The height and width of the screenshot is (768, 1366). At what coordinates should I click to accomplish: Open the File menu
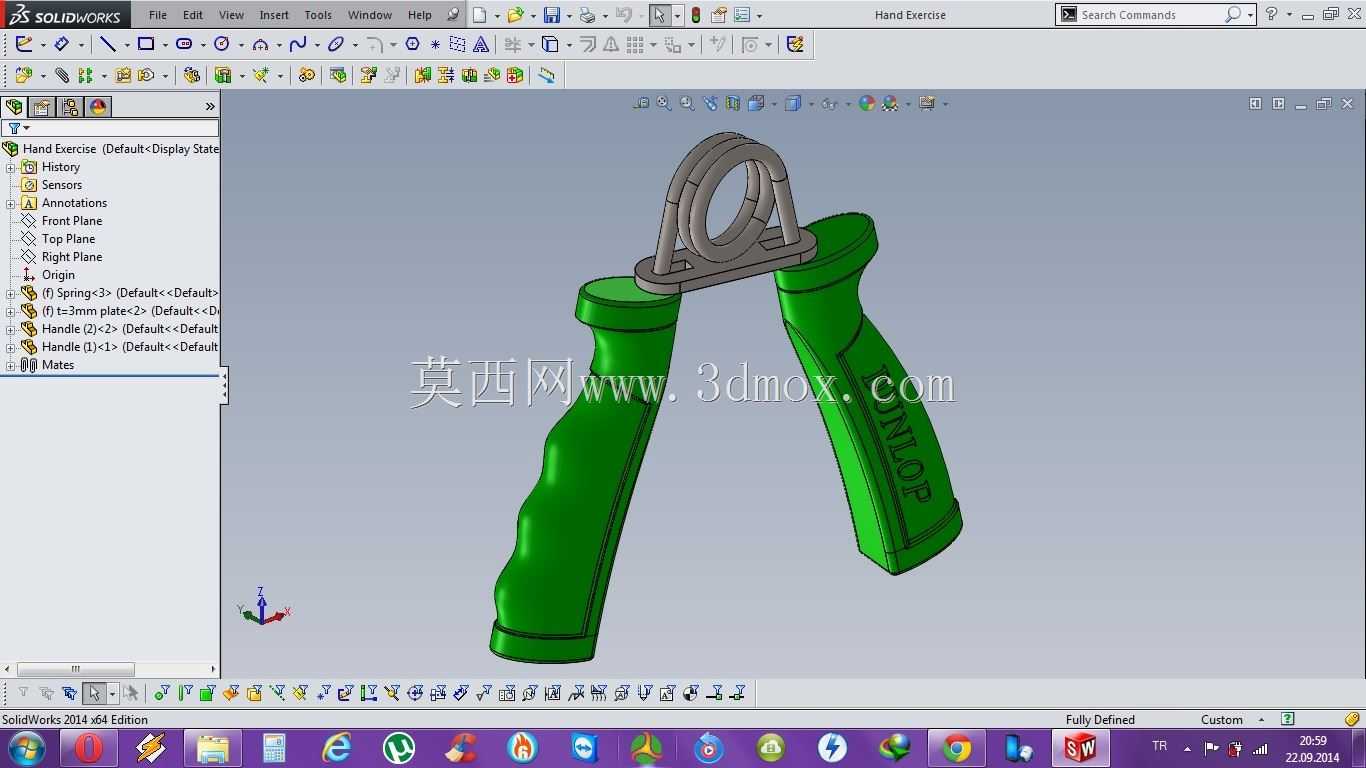coord(158,15)
